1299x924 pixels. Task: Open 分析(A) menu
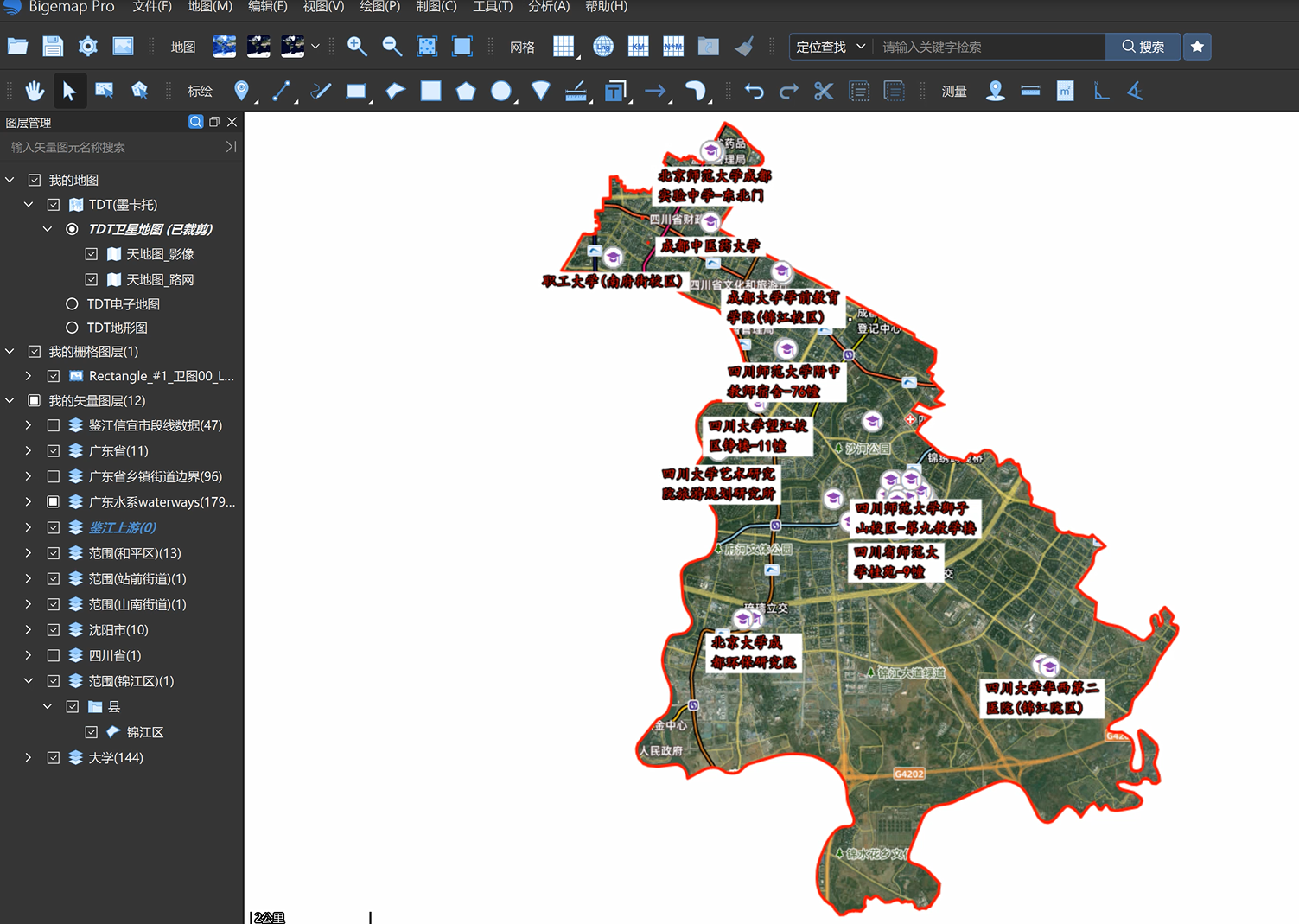point(549,7)
